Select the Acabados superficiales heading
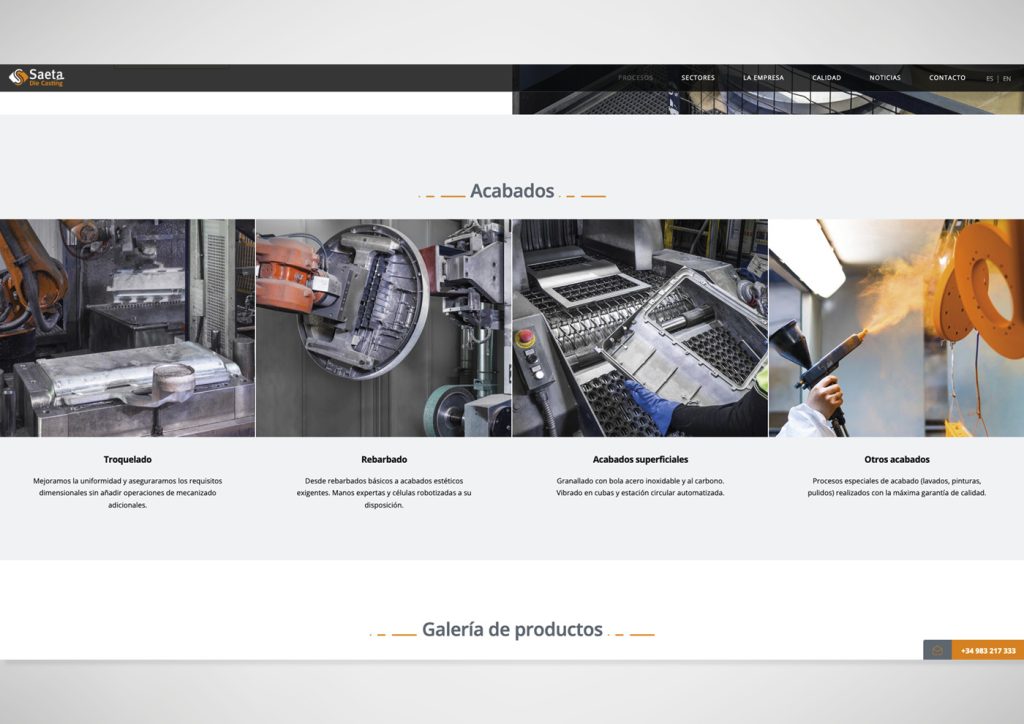Image resolution: width=1024 pixels, height=724 pixels. [x=641, y=460]
